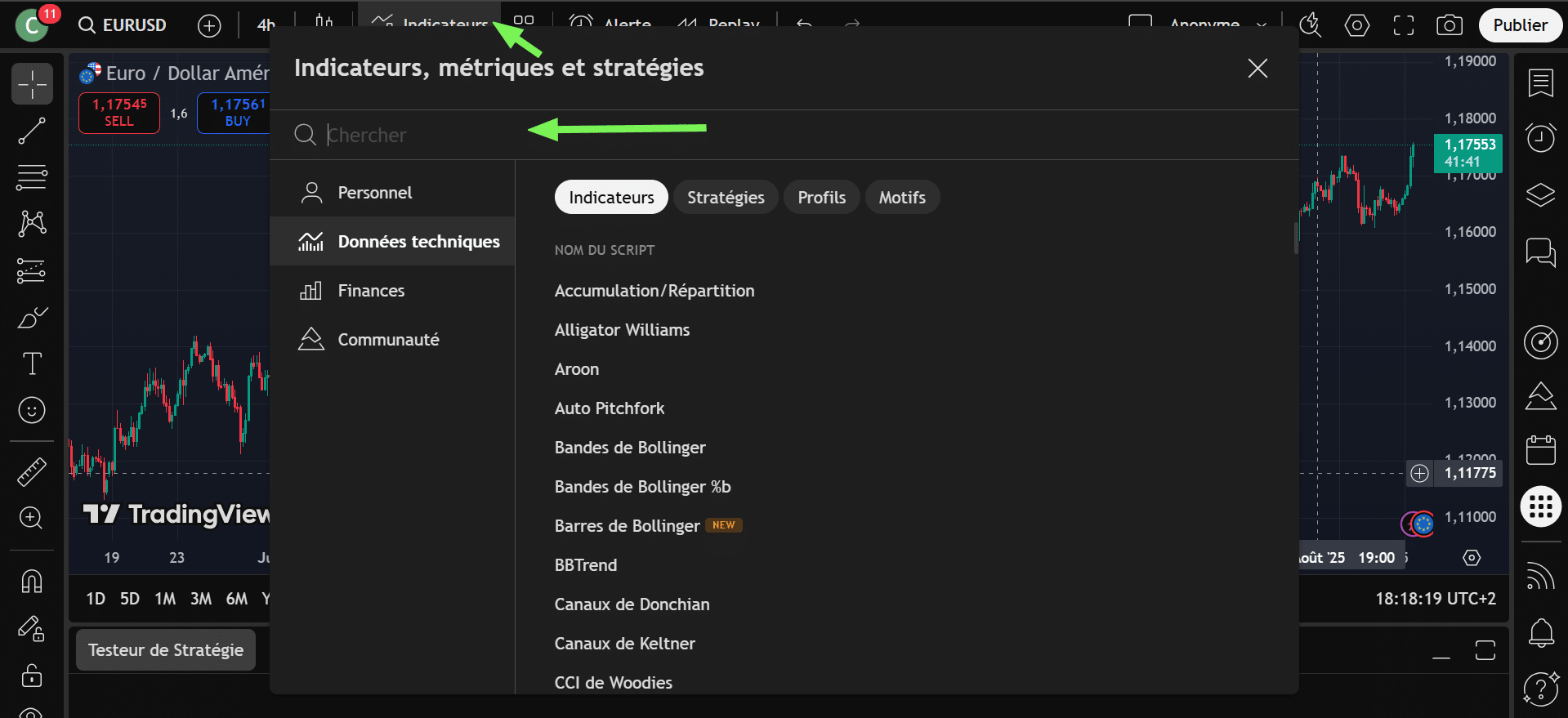Select the ruler measure tool
The width and height of the screenshot is (1568, 718).
(32, 472)
